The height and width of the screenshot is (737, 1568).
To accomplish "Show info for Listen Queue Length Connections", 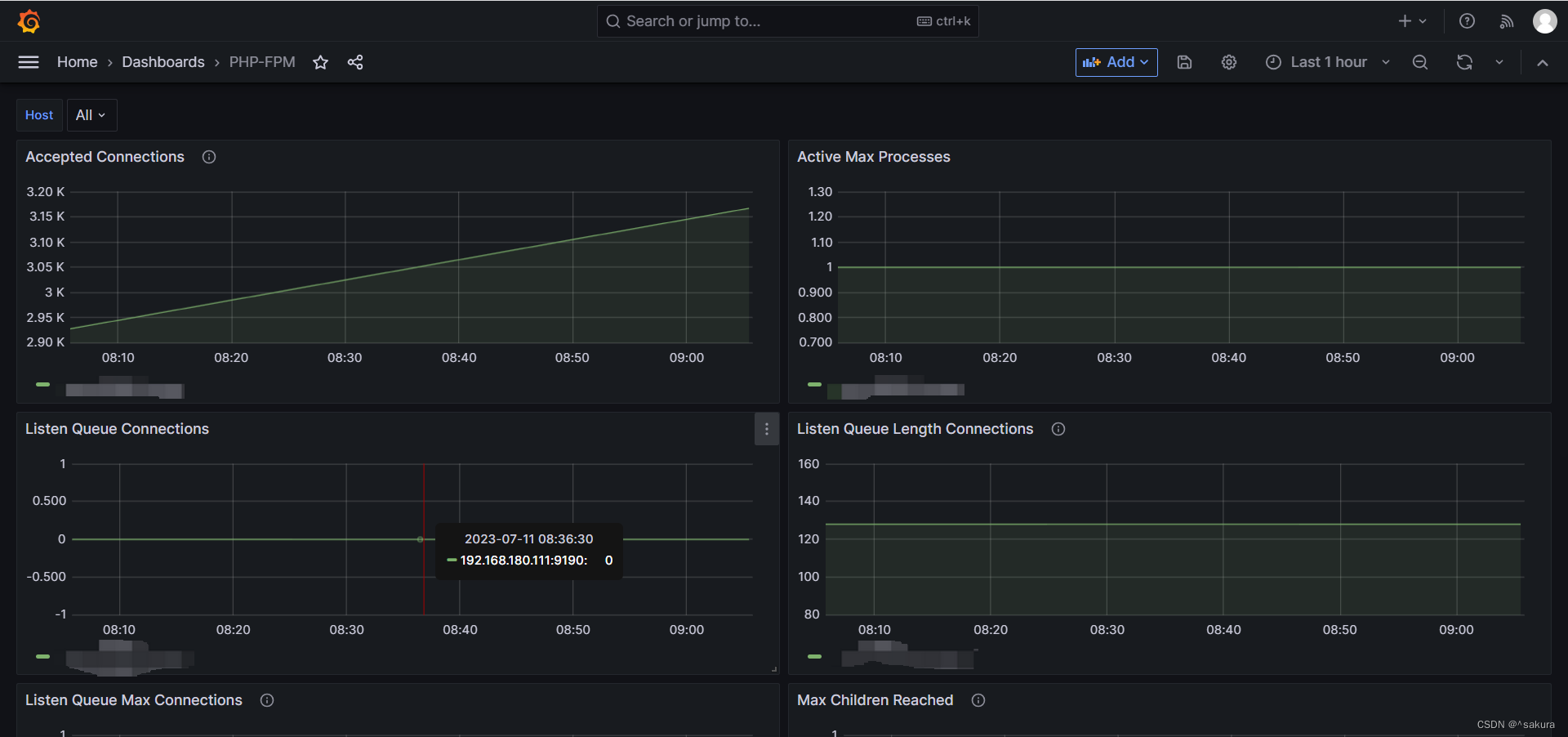I will (x=1058, y=429).
